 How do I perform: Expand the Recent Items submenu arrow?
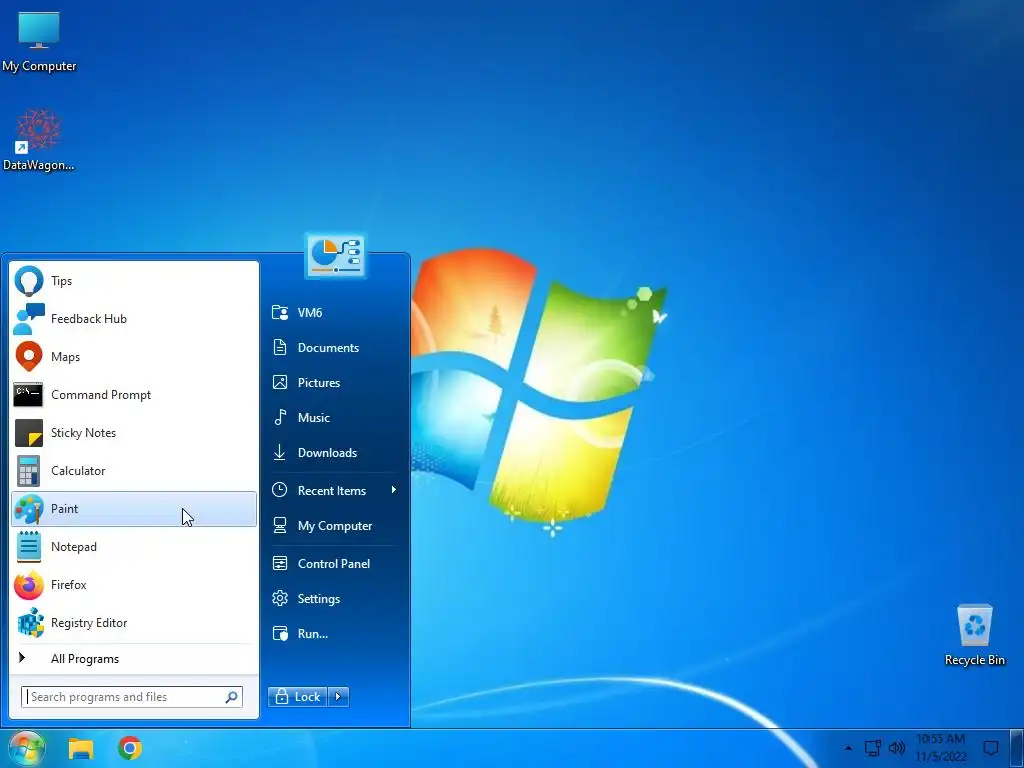393,490
